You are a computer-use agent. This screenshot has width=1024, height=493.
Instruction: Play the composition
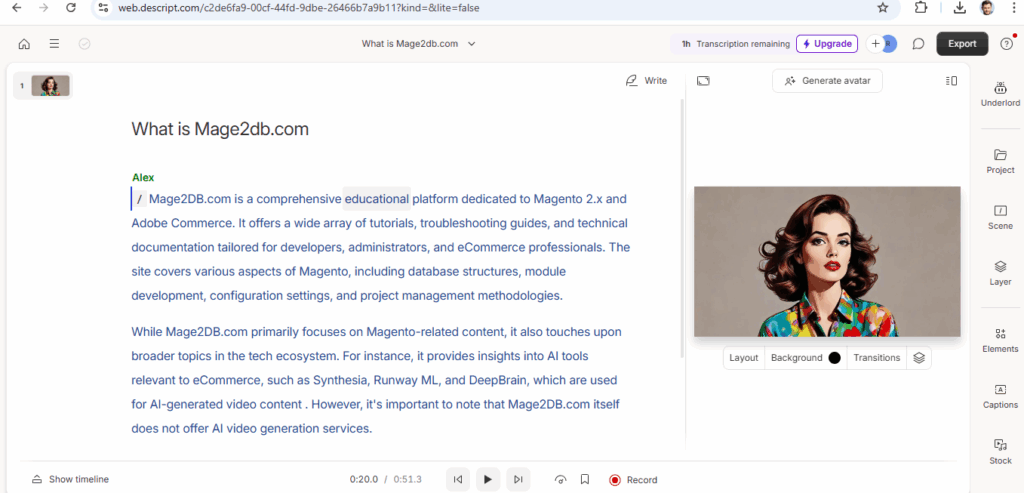pyautogui.click(x=488, y=479)
